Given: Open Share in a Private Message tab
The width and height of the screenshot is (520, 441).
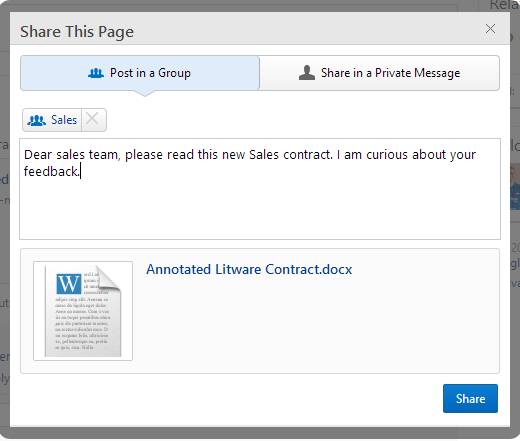Looking at the screenshot, I should tap(379, 73).
